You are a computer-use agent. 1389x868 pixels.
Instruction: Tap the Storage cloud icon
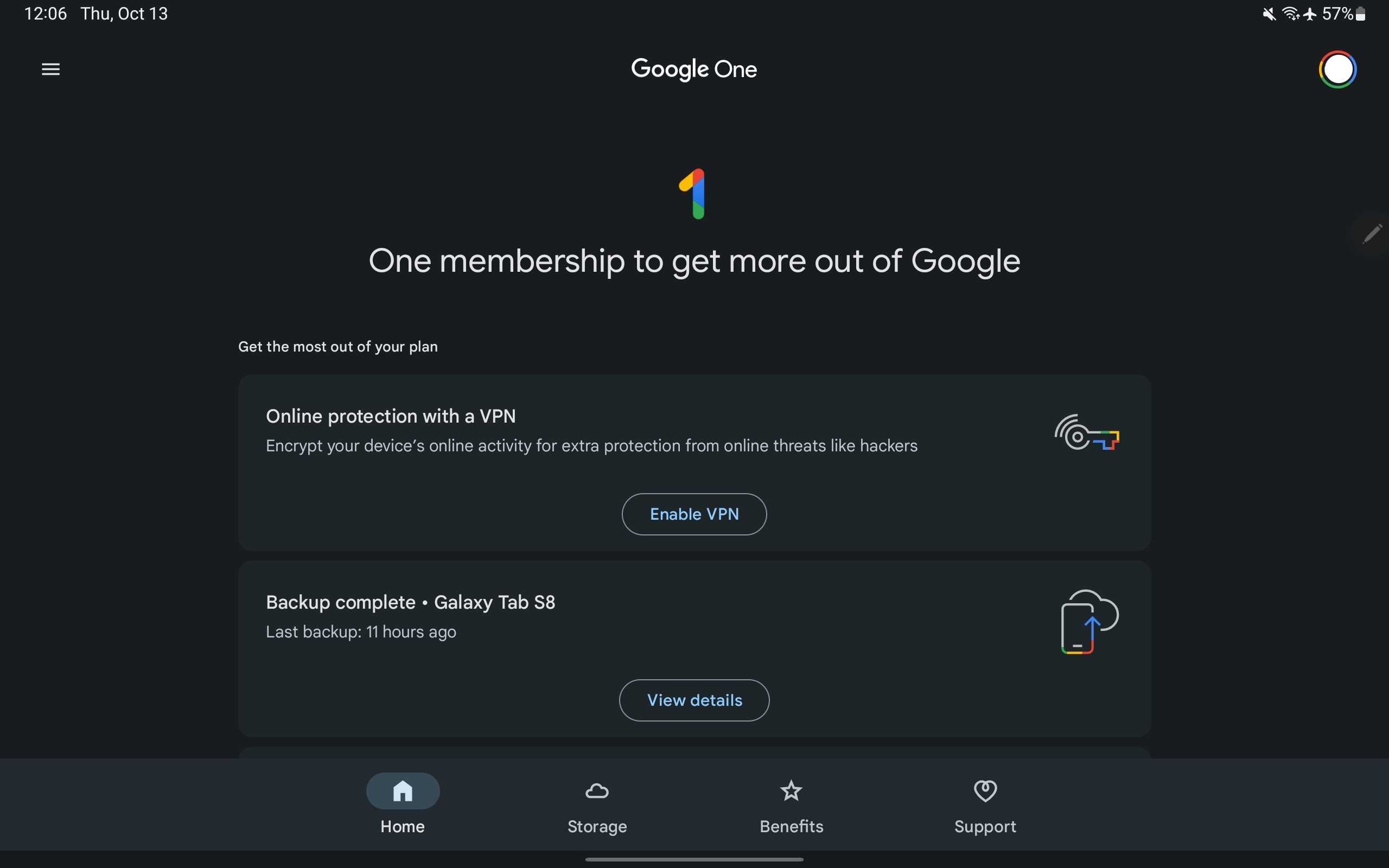pos(597,790)
